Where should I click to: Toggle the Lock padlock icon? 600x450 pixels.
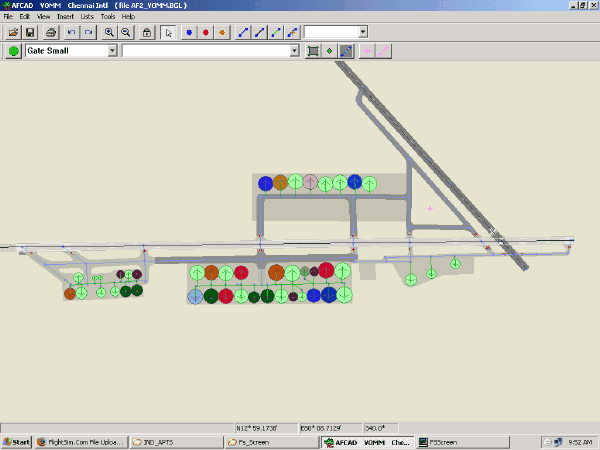coord(147,32)
